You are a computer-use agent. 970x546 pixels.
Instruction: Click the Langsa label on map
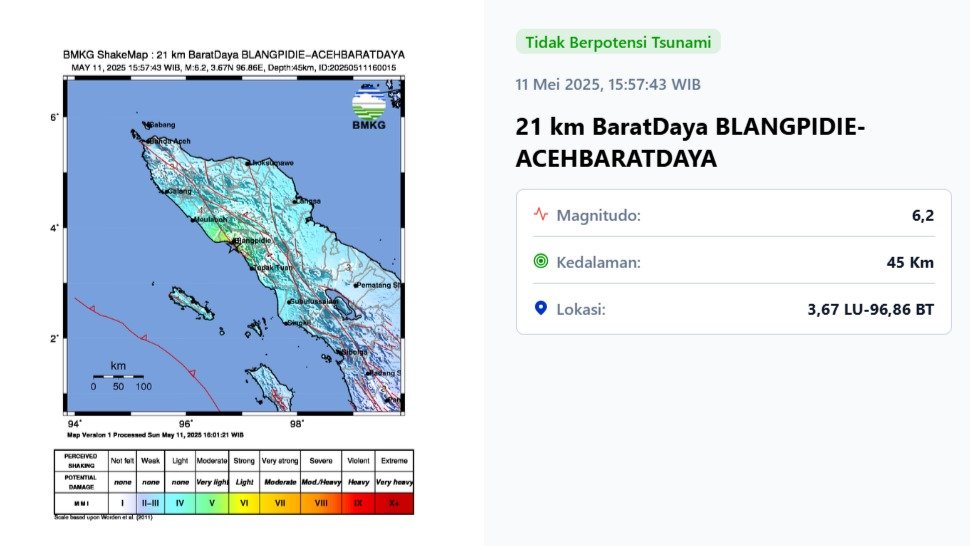(309, 201)
